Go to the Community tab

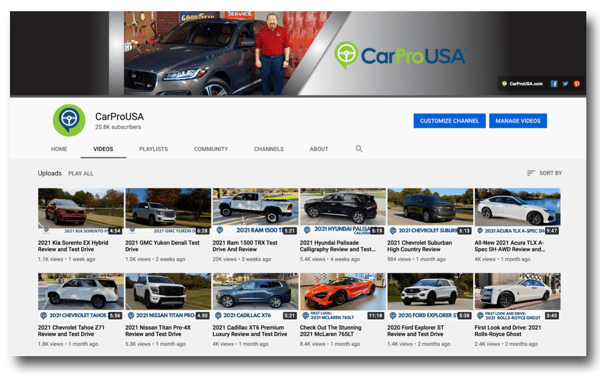point(211,149)
